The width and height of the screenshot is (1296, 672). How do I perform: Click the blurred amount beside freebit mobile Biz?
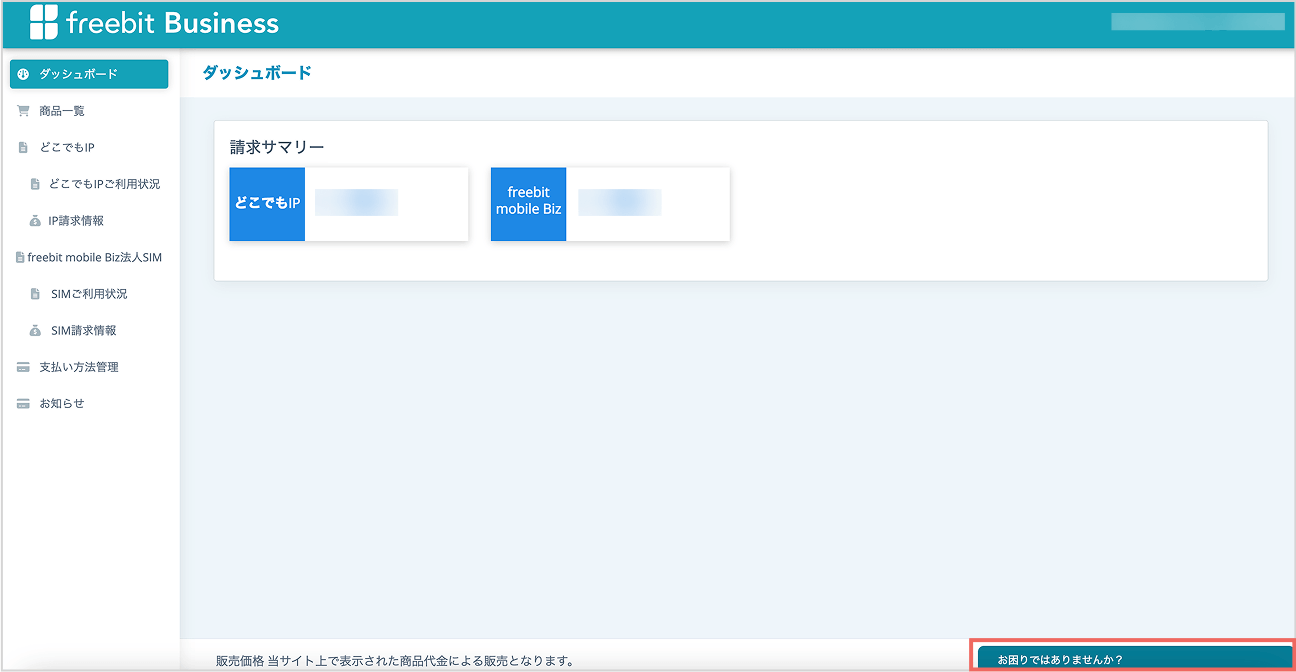click(x=620, y=203)
